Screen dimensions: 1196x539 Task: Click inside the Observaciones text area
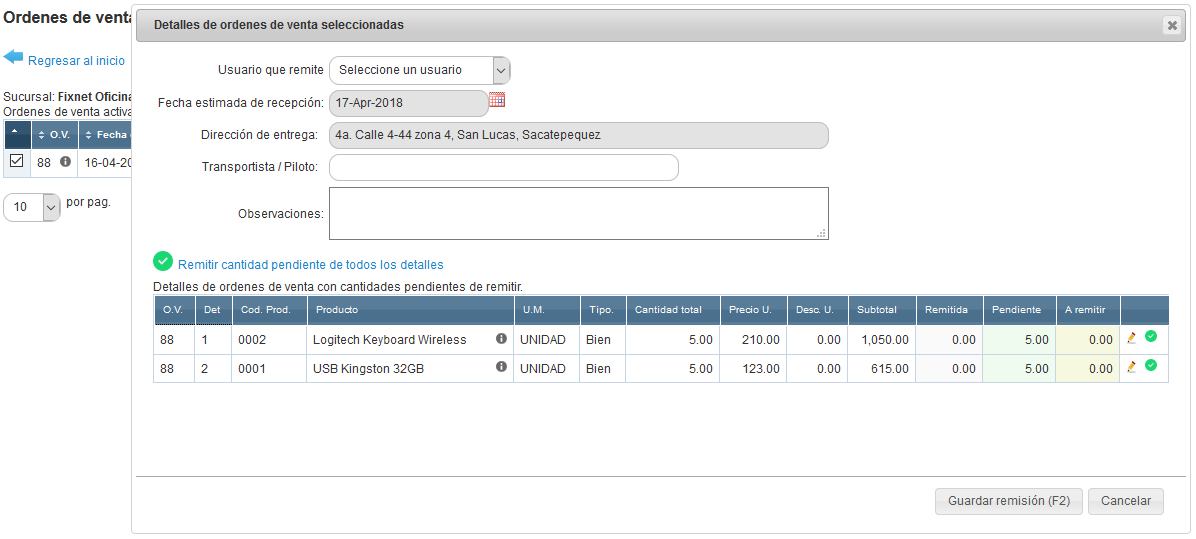[x=578, y=213]
